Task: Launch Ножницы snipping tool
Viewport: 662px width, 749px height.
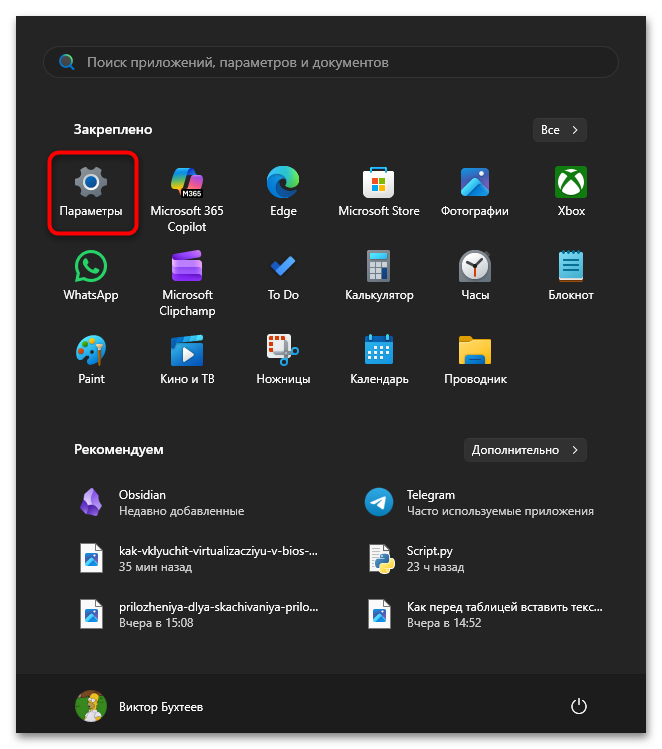Action: point(283,360)
